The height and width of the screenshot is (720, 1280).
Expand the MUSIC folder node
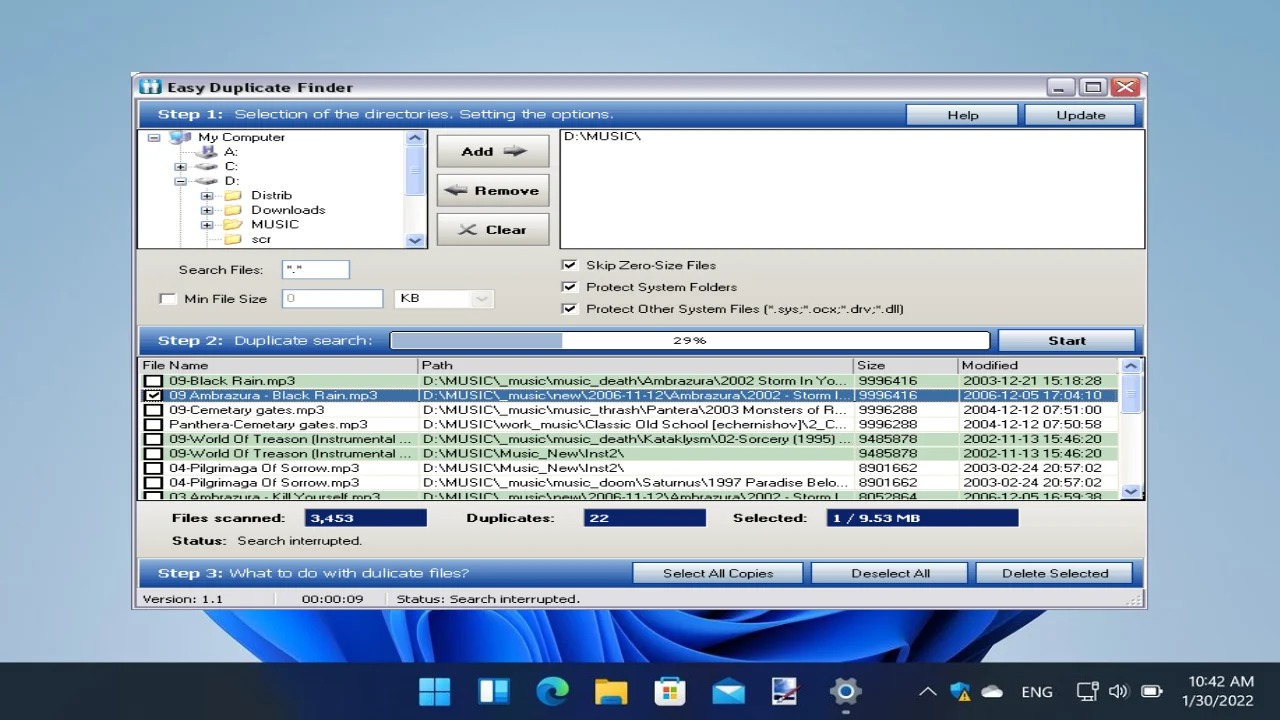point(207,224)
